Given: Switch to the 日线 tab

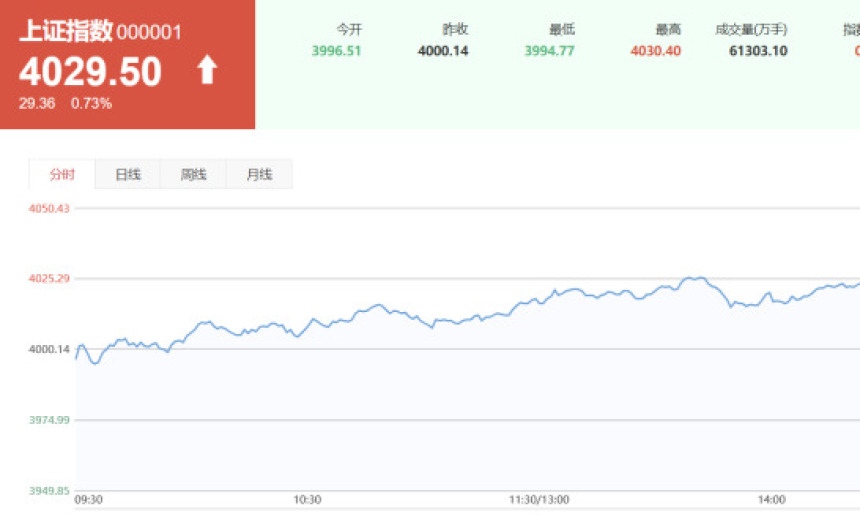Looking at the screenshot, I should tap(128, 175).
